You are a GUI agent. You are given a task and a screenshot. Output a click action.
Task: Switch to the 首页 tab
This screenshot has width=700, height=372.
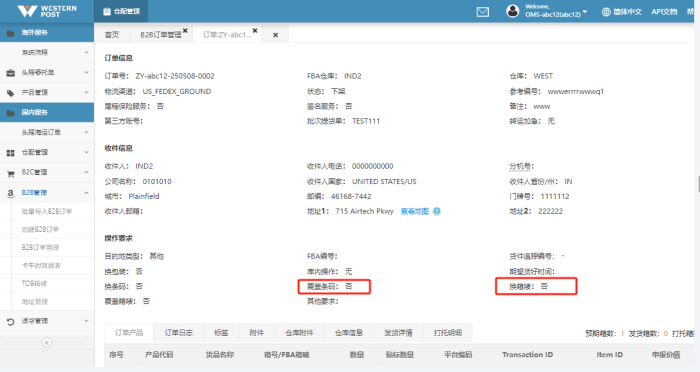coord(112,35)
